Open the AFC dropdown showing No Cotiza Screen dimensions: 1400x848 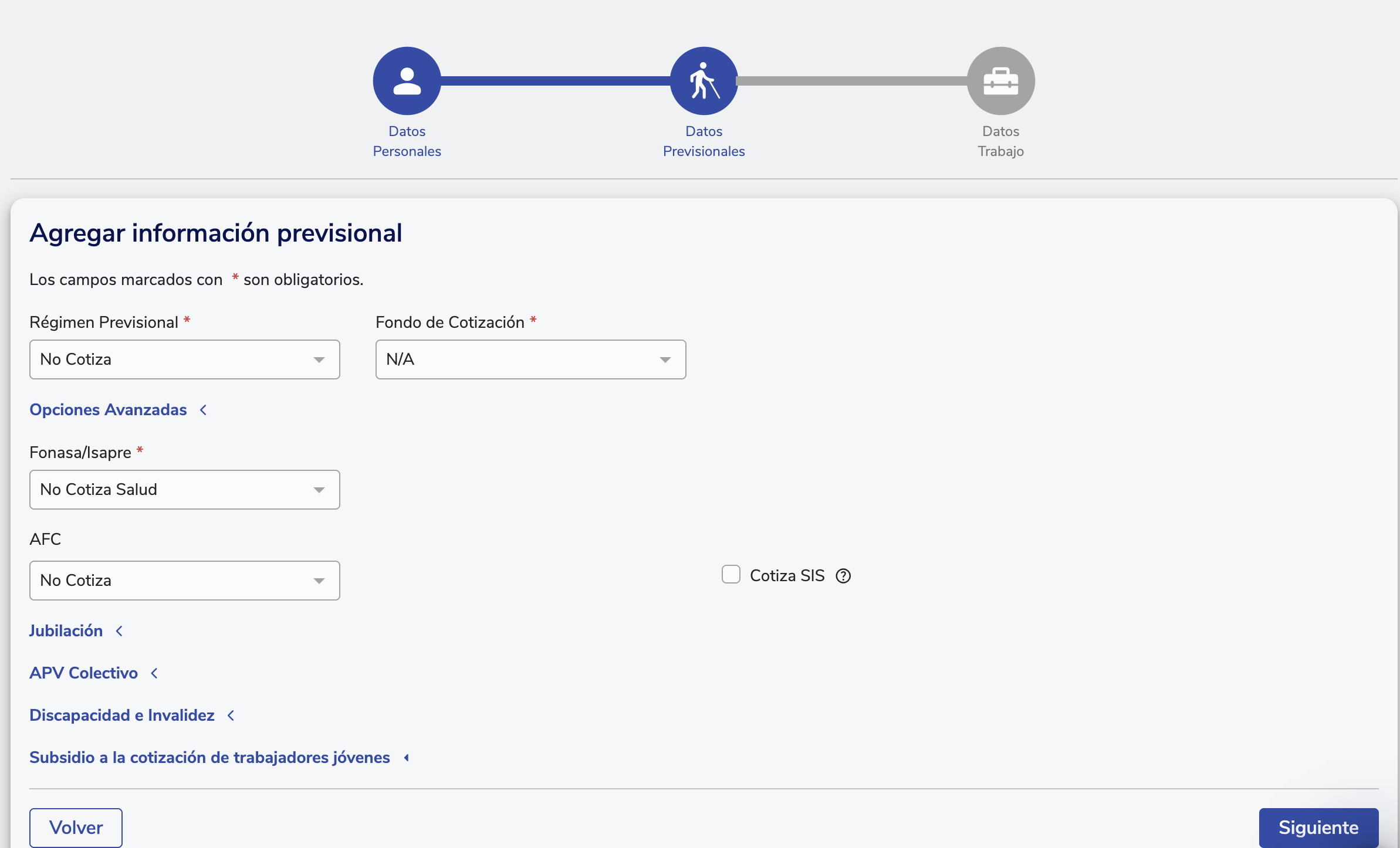(x=184, y=581)
